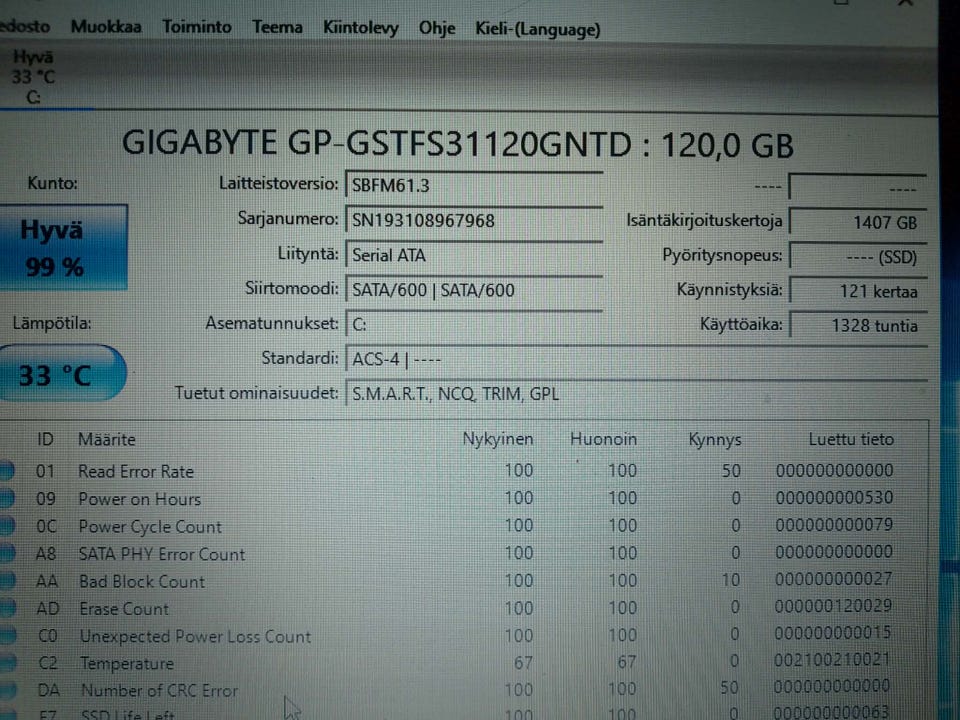Click raw value 00000000079 for Power Cycle Count

tap(834, 525)
